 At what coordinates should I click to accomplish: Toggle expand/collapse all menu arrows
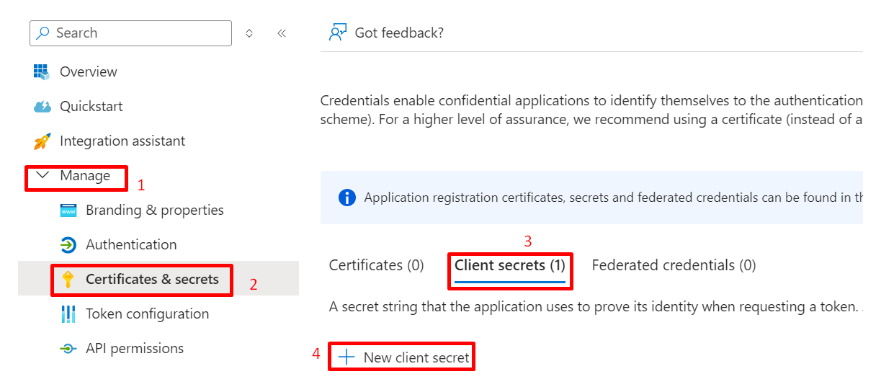249,33
